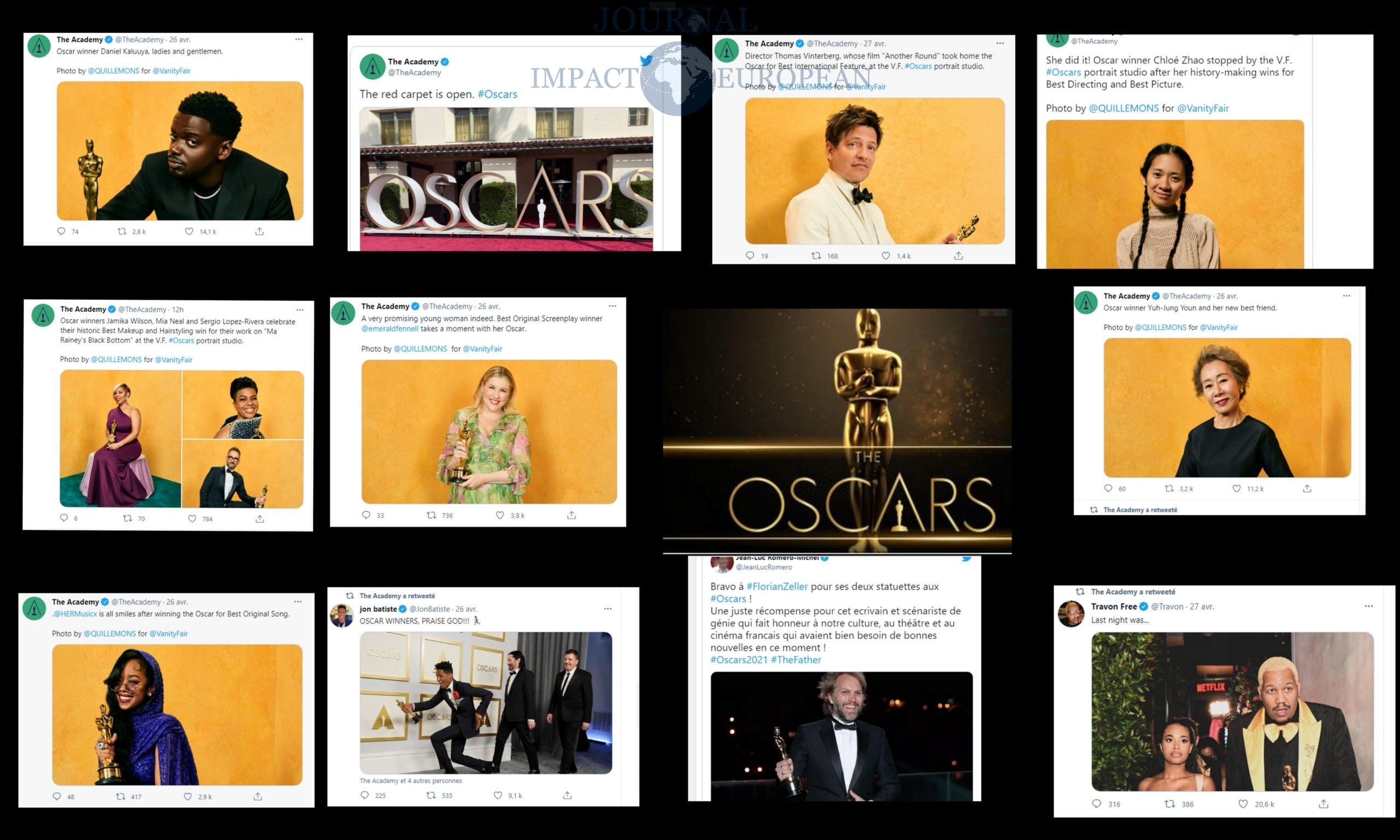Open more options on Emerald Fennell tweet
Viewport: 1400px width, 840px height.
point(613,306)
